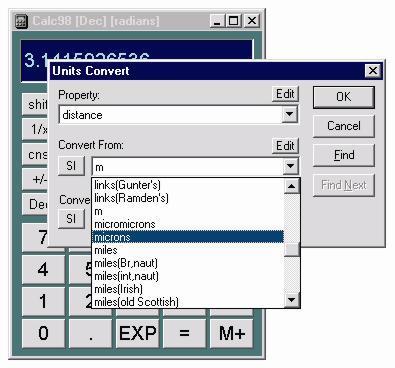This screenshot has height=368, width=395.
Task: Click the Convert From field showing m
Action: (187, 166)
